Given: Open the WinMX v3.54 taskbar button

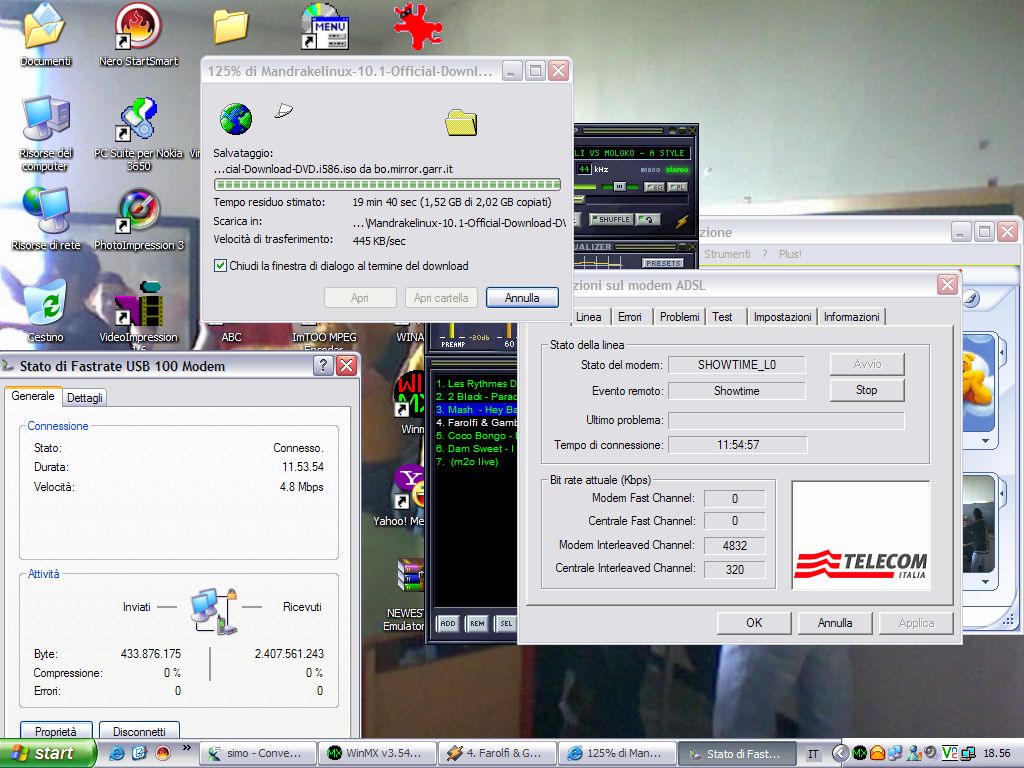Looking at the screenshot, I should click(376, 754).
